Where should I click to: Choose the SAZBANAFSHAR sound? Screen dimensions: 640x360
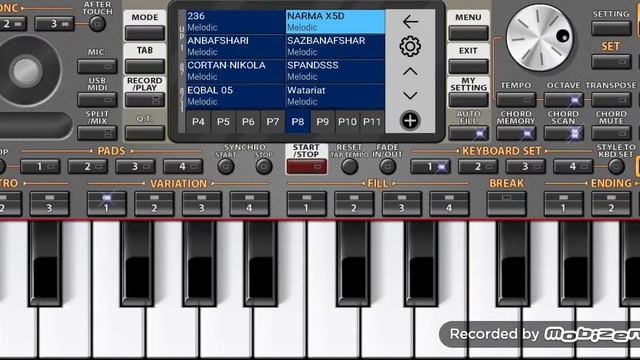pos(335,46)
